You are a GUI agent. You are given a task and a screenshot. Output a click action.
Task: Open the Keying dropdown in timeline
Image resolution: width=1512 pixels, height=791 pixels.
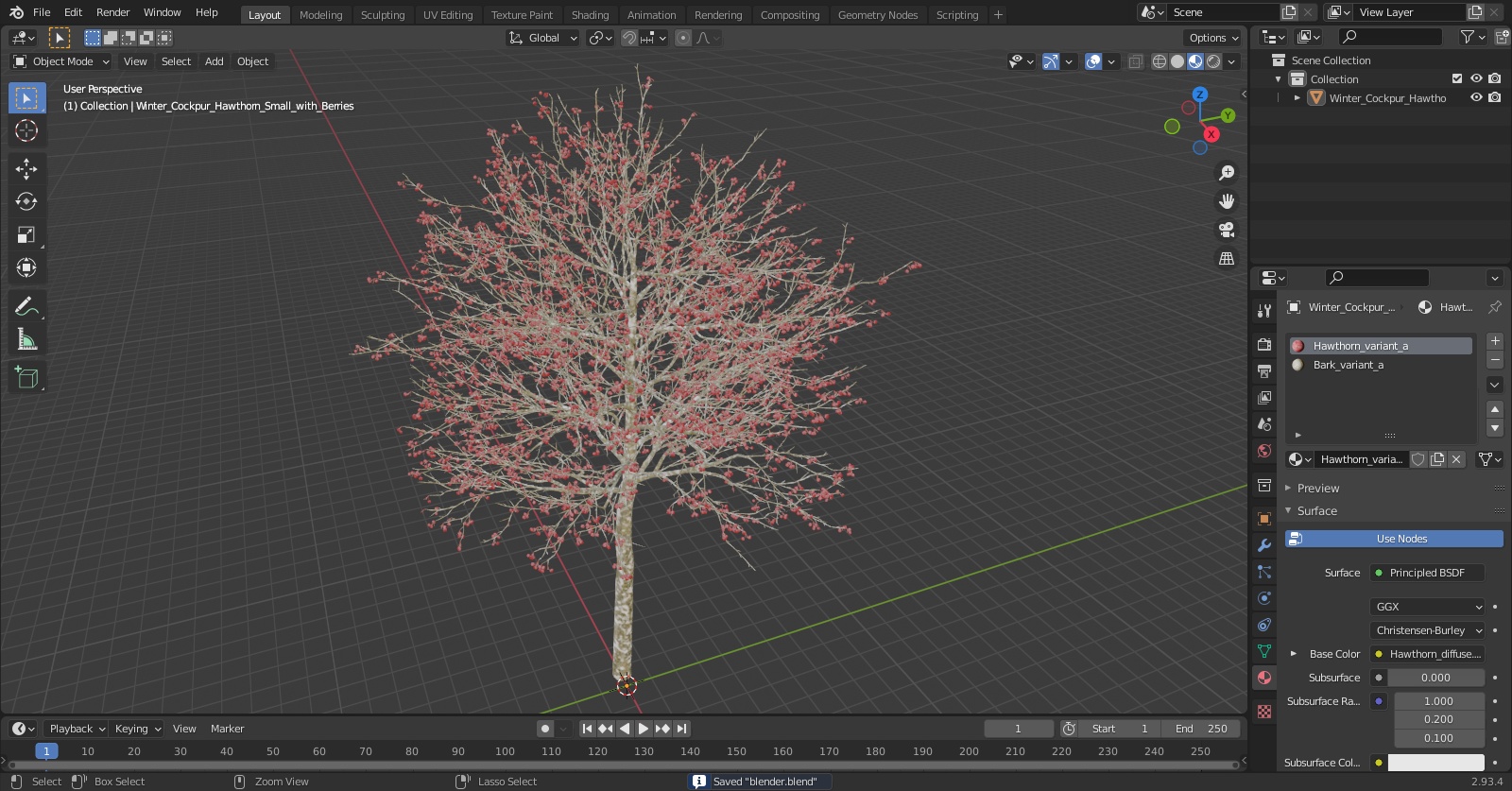(138, 729)
